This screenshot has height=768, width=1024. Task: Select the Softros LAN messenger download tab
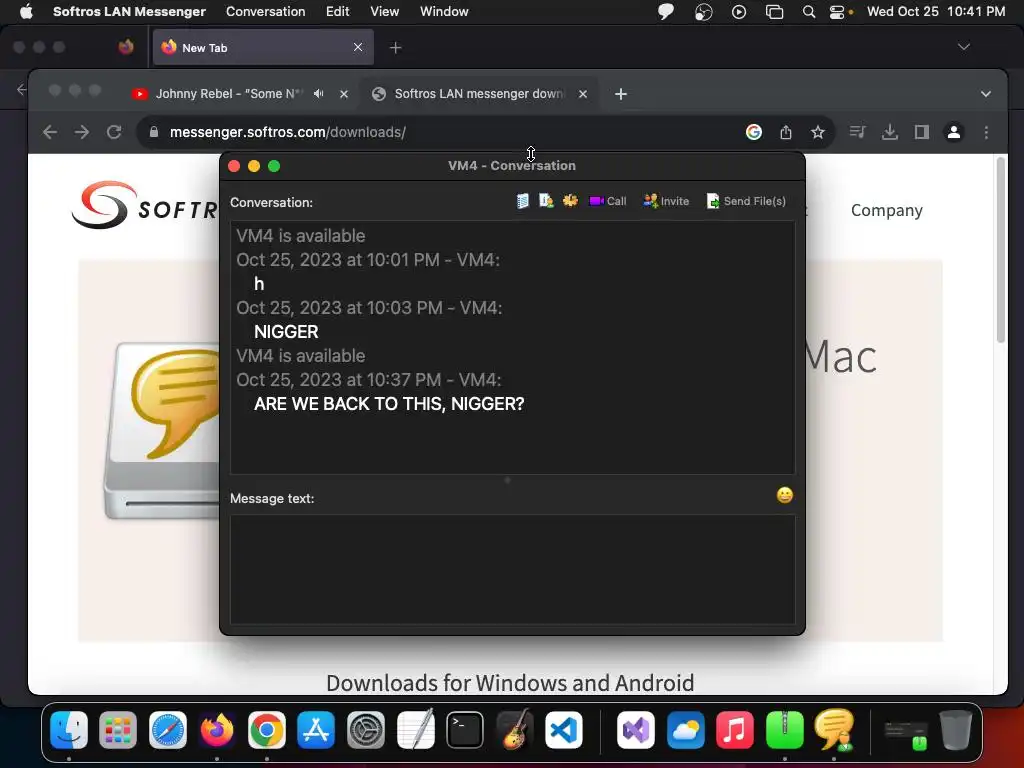click(479, 93)
